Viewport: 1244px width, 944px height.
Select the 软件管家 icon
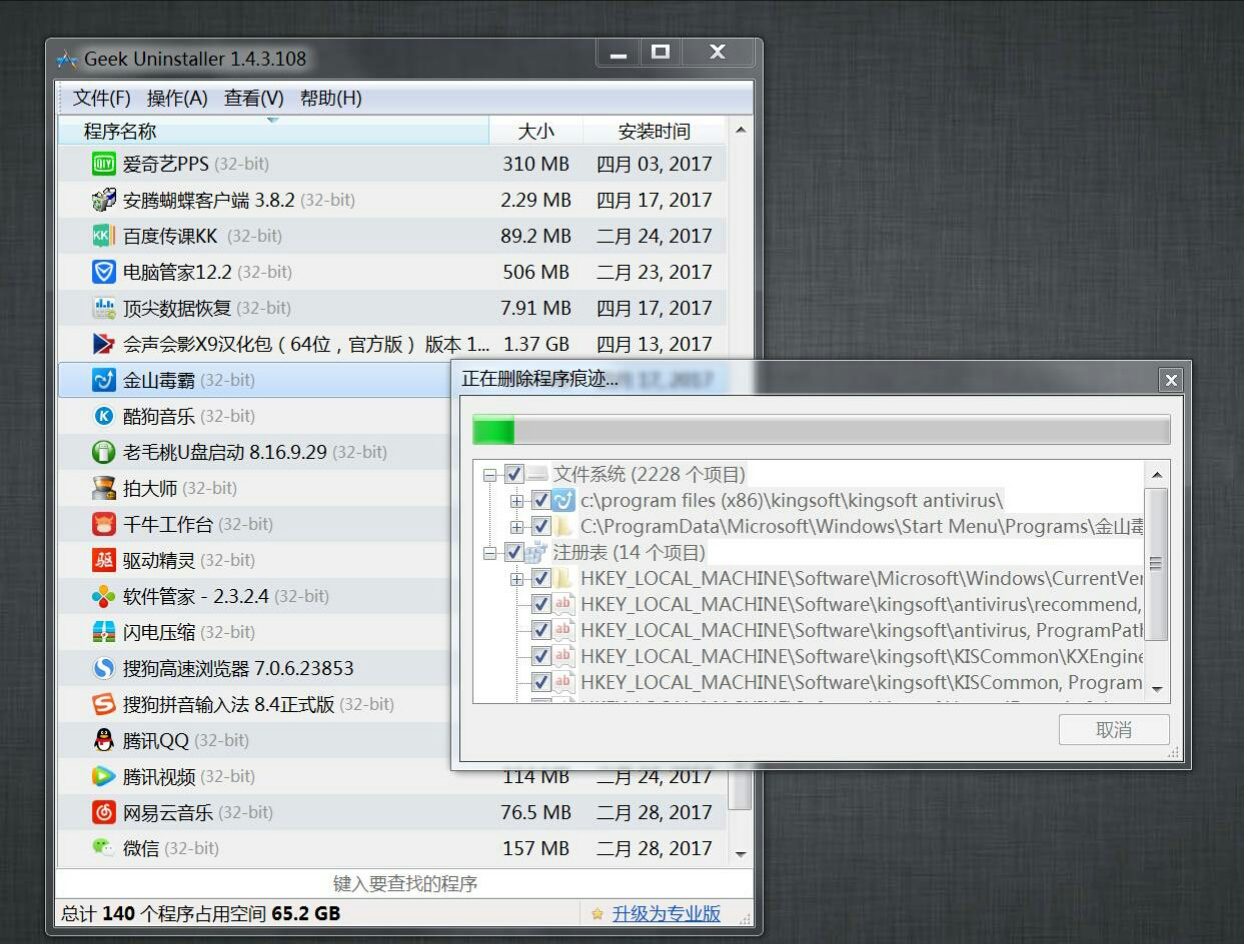104,596
